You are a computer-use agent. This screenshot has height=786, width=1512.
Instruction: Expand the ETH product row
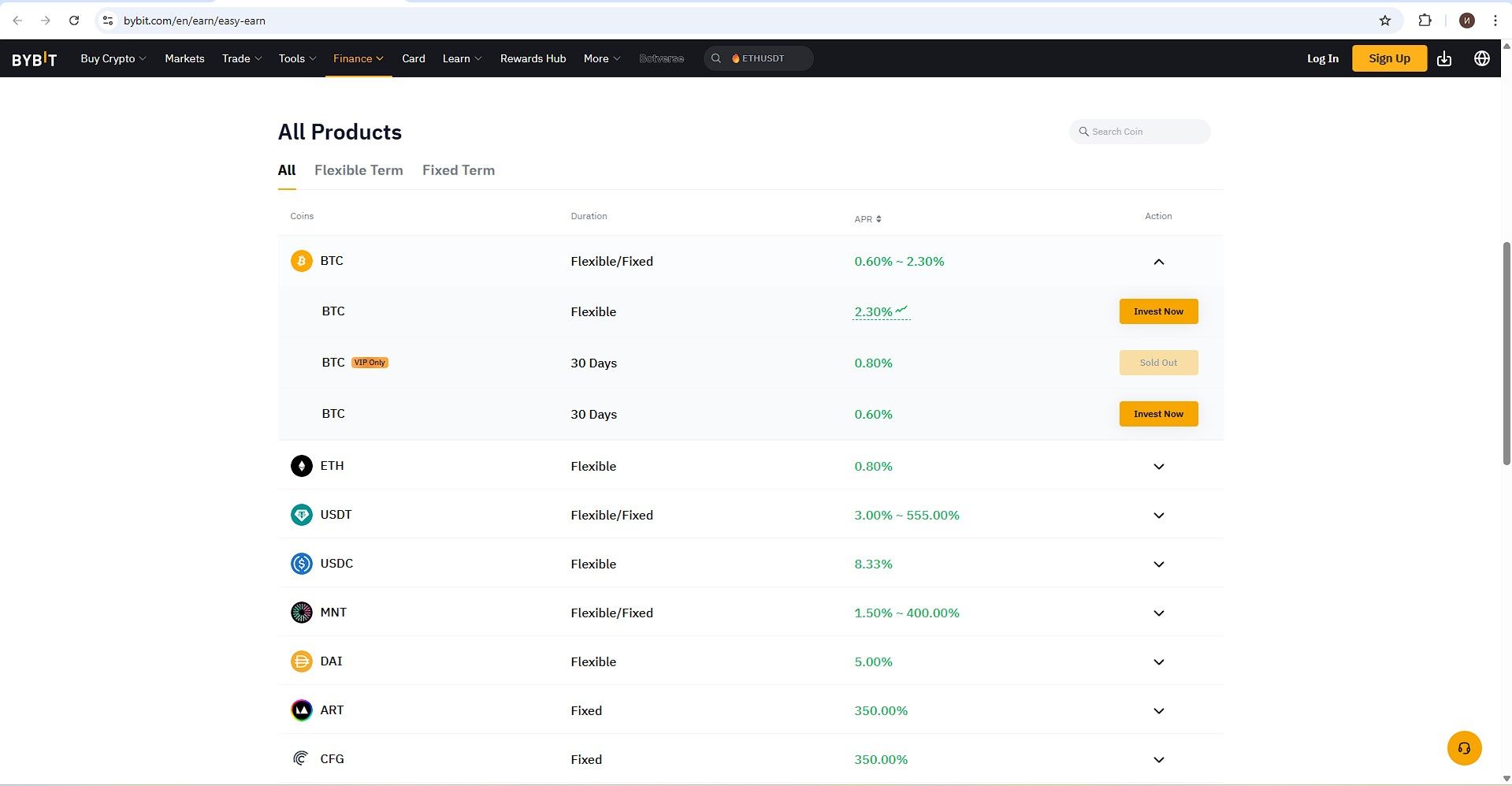(x=1158, y=467)
